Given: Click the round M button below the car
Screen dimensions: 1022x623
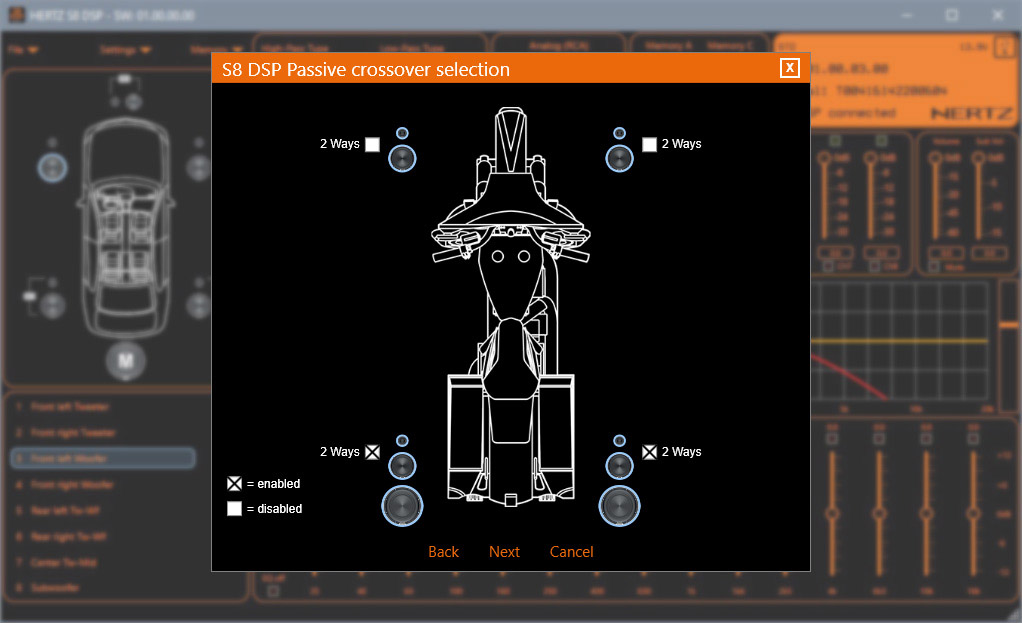Looking at the screenshot, I should pos(125,360).
